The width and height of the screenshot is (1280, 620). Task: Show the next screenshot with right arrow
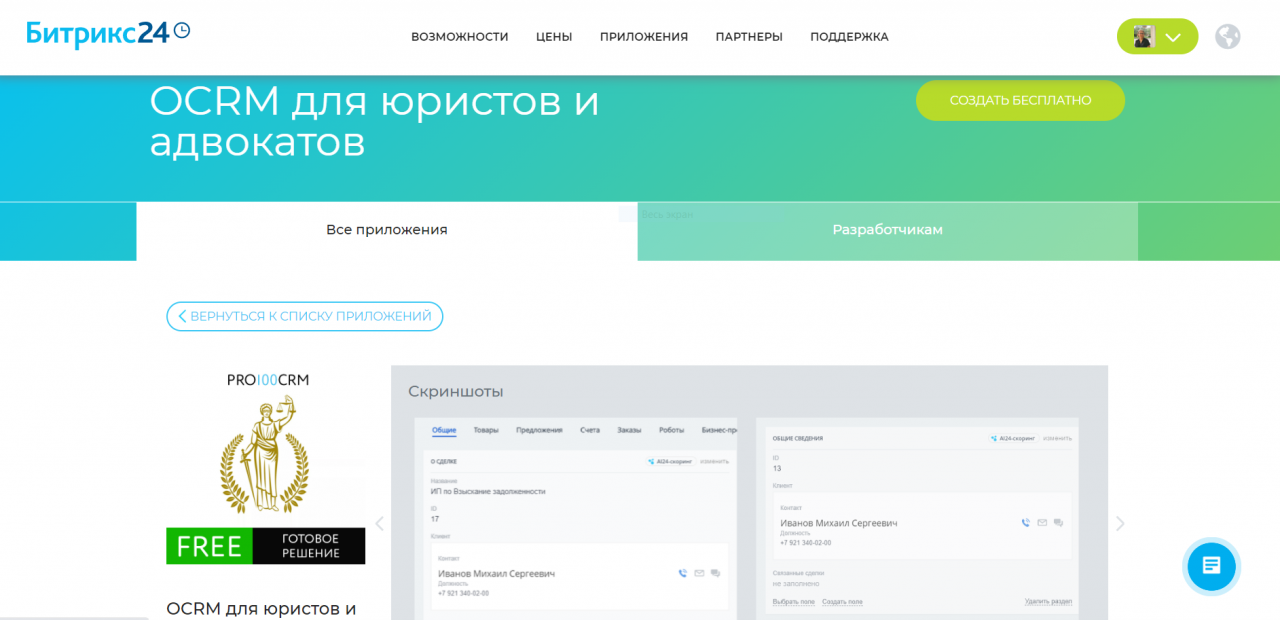click(1120, 524)
